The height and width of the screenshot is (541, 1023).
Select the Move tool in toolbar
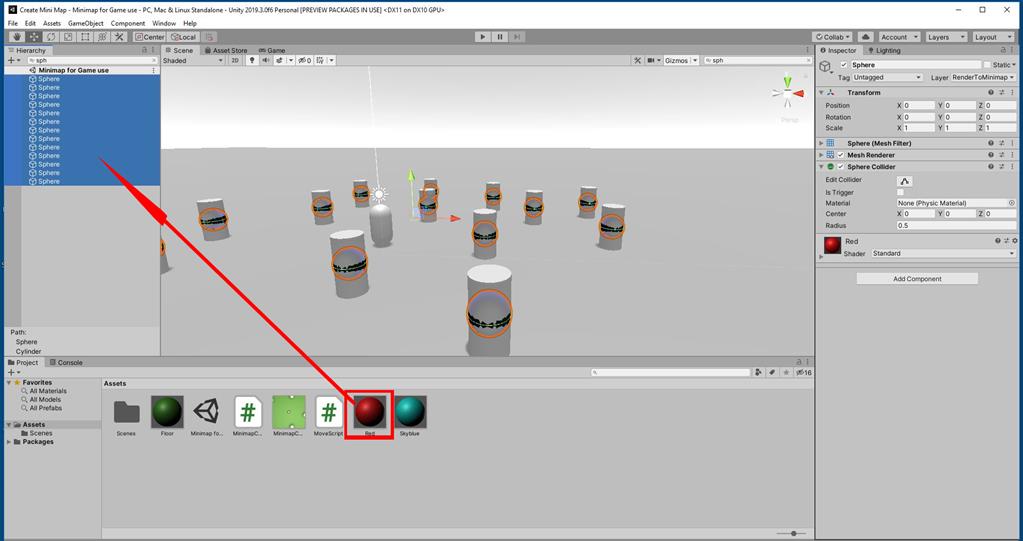[x=34, y=37]
